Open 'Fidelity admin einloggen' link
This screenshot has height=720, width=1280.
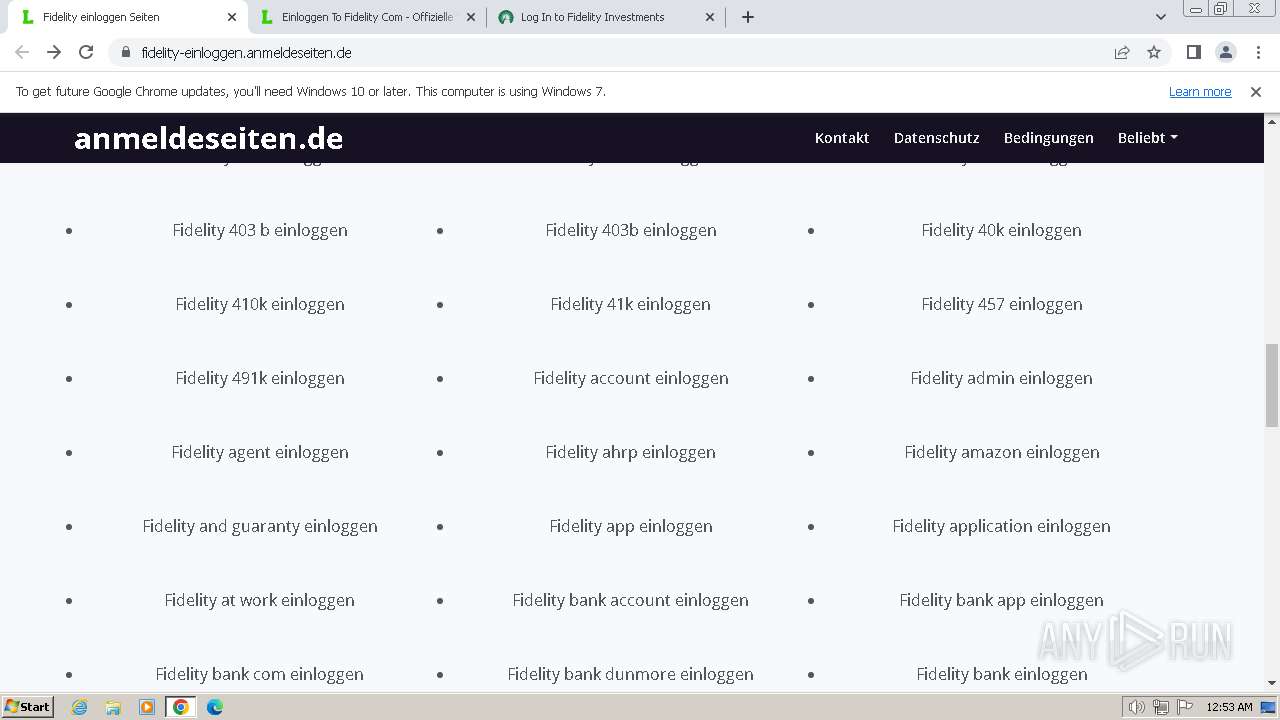pos(1001,378)
